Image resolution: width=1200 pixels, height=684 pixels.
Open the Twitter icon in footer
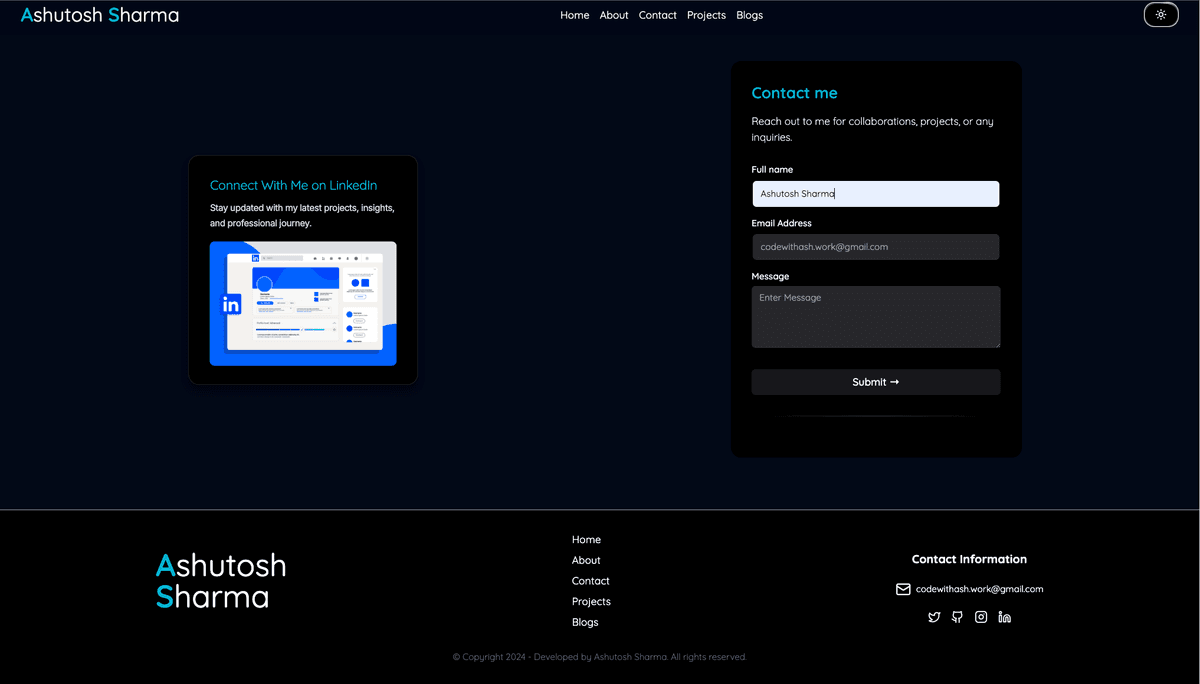click(x=934, y=617)
